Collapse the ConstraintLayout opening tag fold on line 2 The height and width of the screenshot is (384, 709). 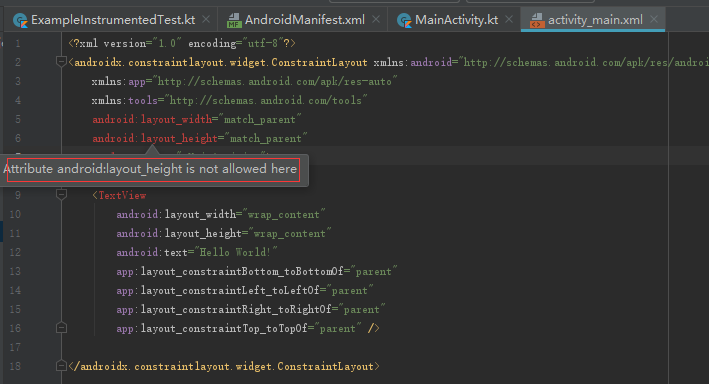61,61
